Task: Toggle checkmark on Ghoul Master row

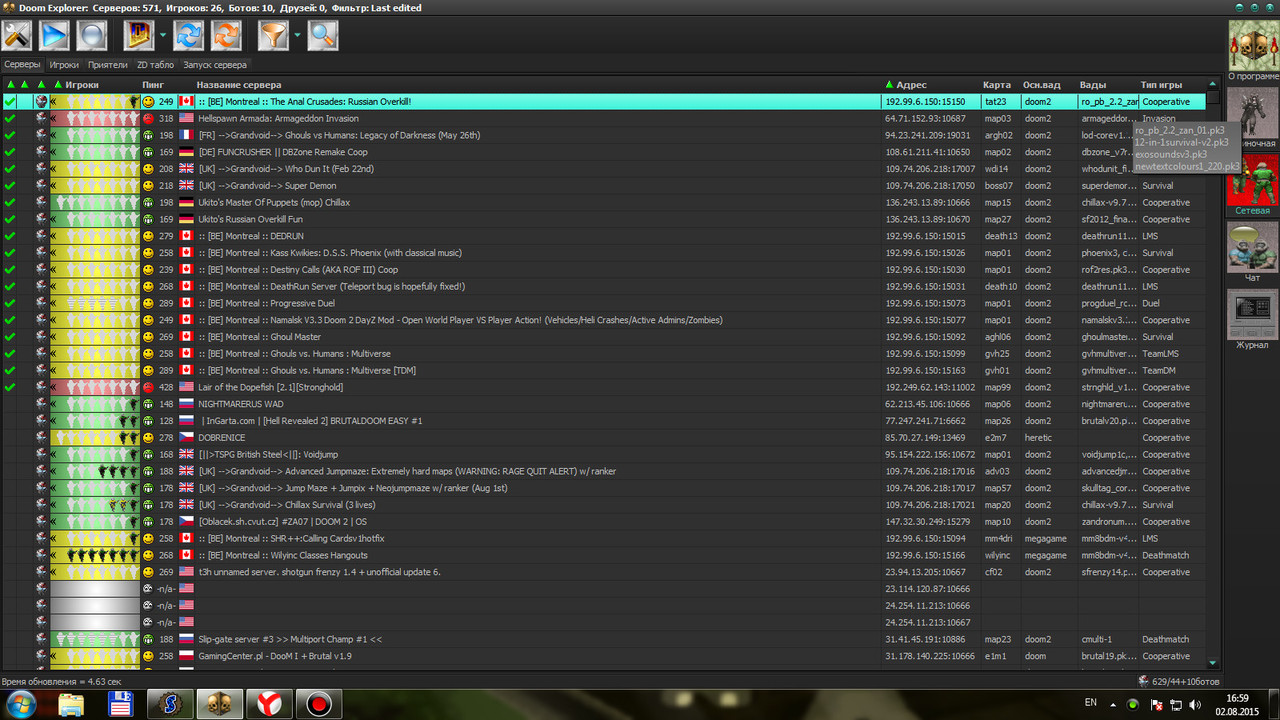Action: coord(9,337)
